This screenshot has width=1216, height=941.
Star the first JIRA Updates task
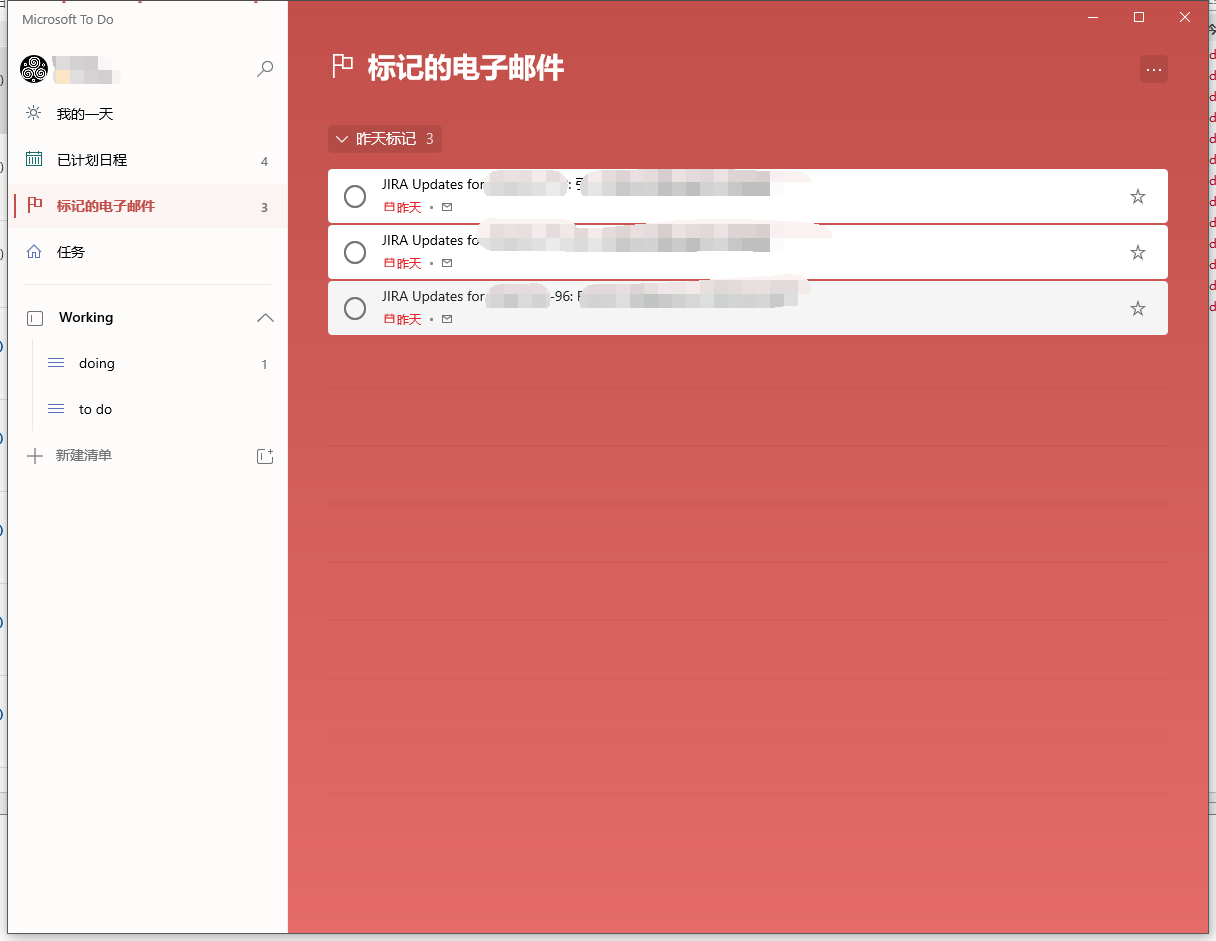pyautogui.click(x=1138, y=196)
